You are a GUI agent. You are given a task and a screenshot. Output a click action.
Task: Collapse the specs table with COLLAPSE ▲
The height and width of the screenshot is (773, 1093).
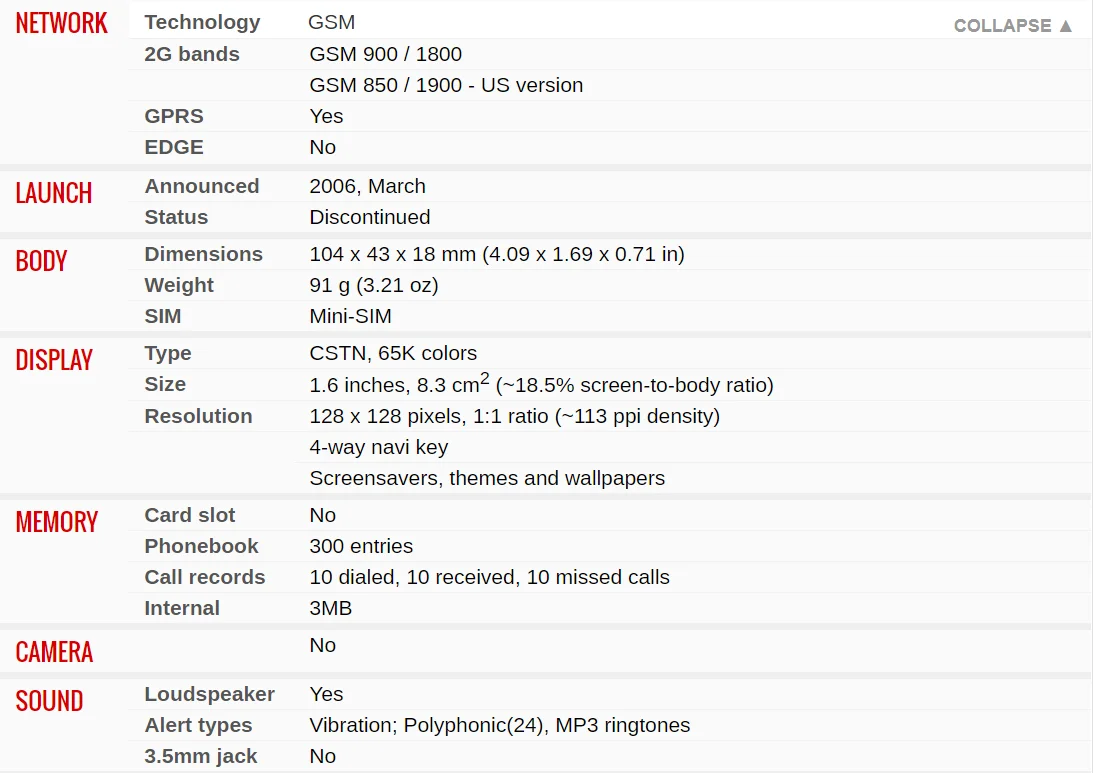[x=1012, y=26]
